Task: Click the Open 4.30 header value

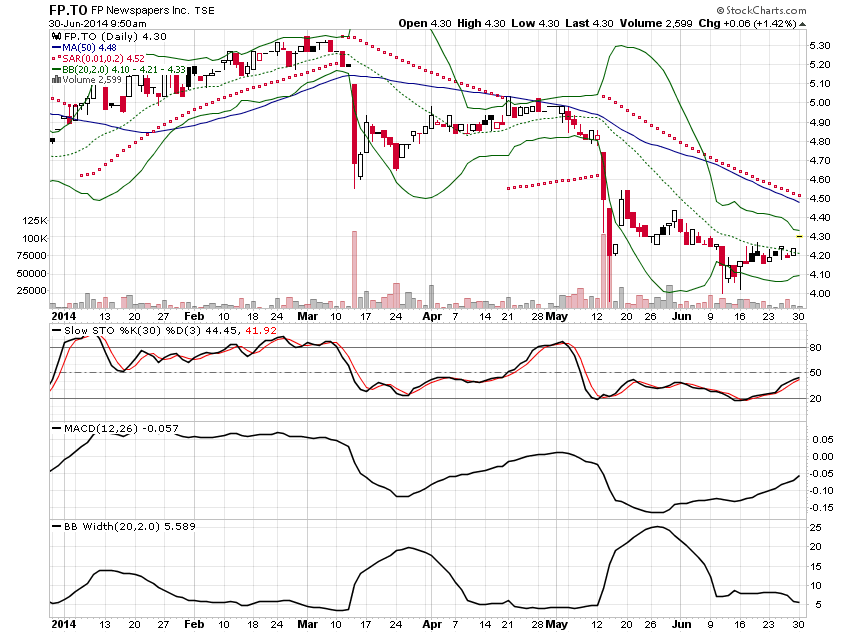Action: point(424,23)
